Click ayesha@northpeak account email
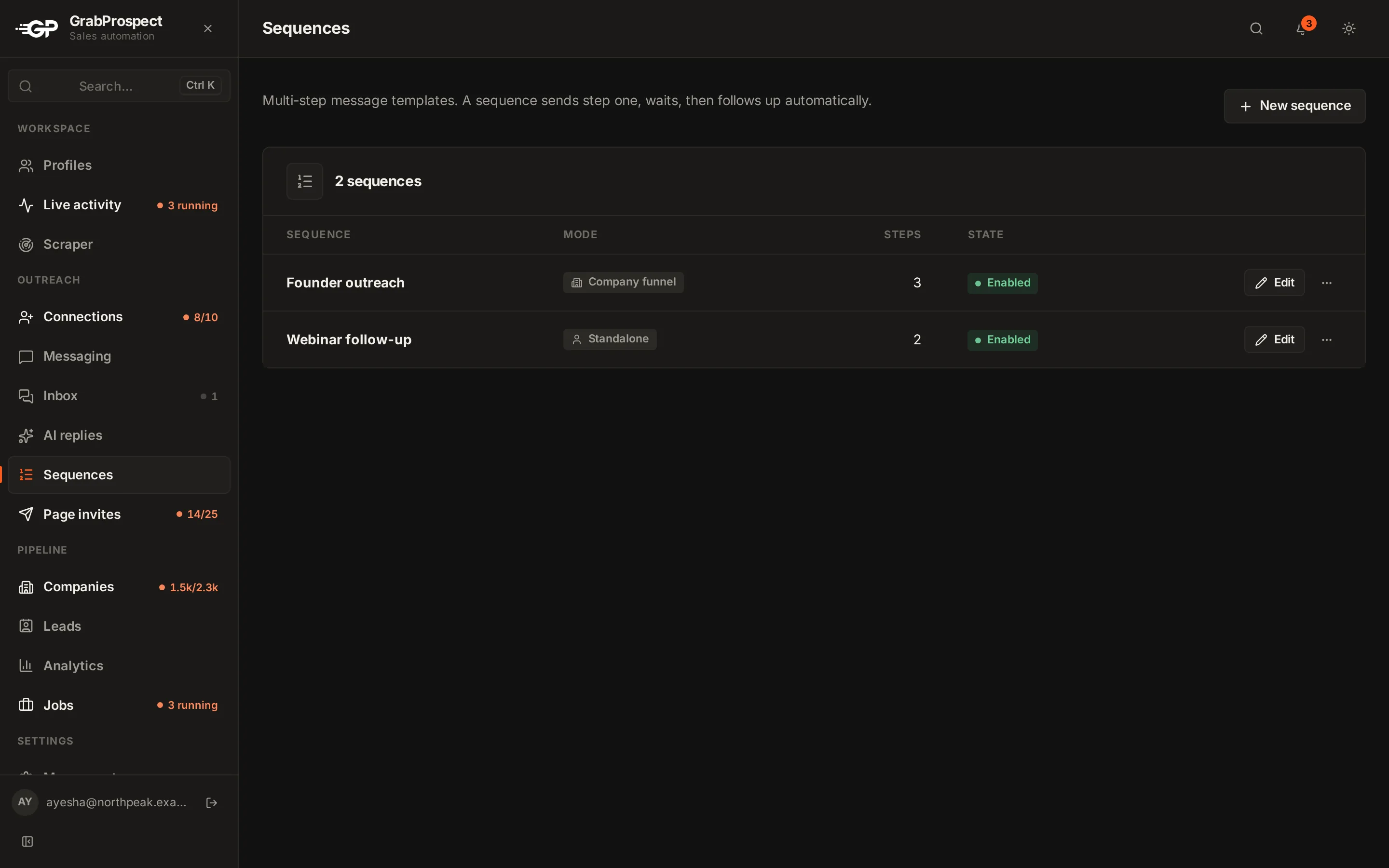The image size is (1389, 868). [117, 802]
